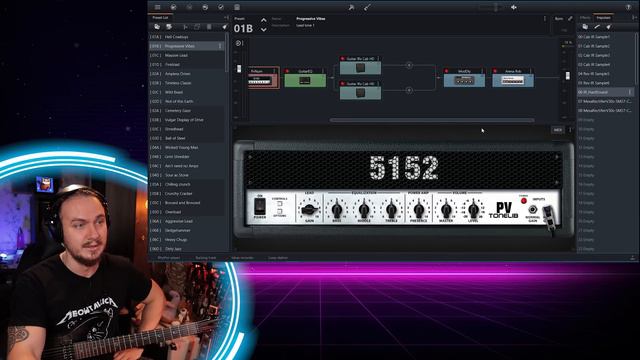Click the description field Lead tone 1
Viewport: 640px width, 360px height.
coord(305,25)
